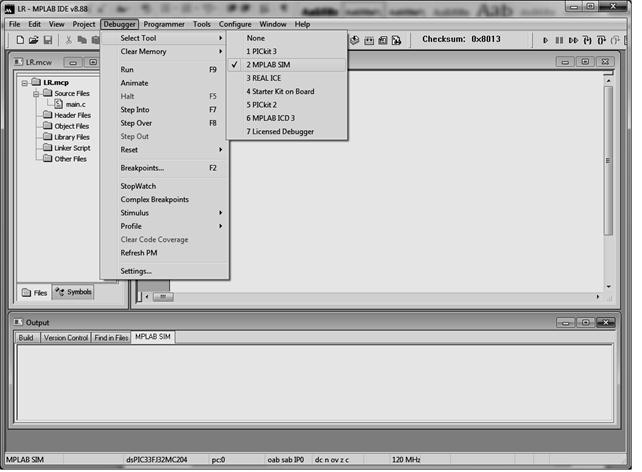Click Run in Debugger menu

(x=165, y=70)
